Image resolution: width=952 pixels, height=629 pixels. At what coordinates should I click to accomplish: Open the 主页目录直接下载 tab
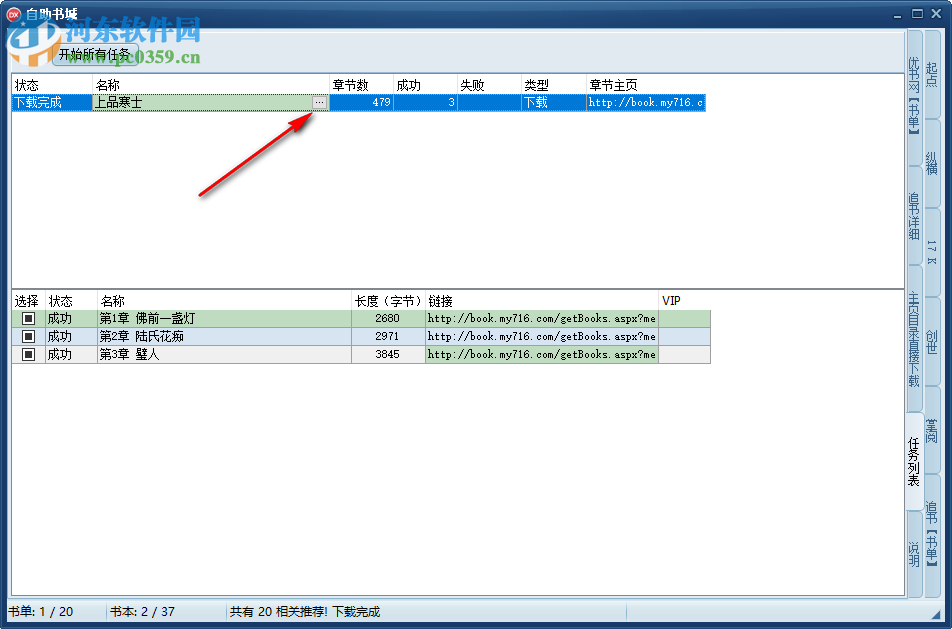coord(914,339)
